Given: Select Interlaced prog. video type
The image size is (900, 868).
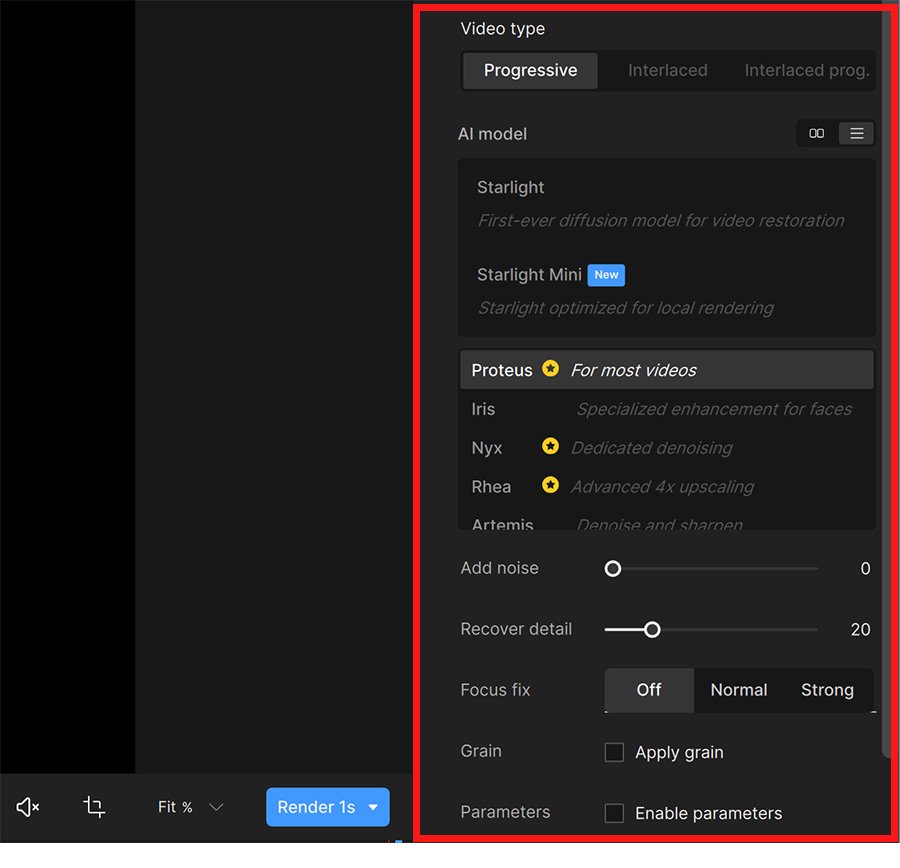Looking at the screenshot, I should pos(806,71).
